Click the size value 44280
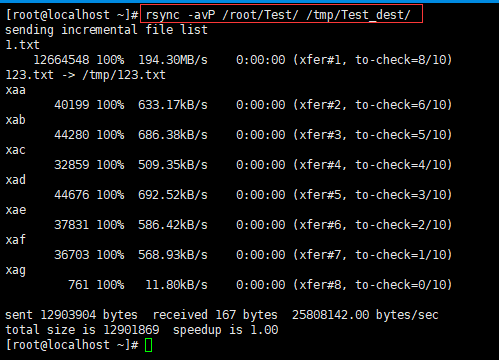 [x=72, y=135]
